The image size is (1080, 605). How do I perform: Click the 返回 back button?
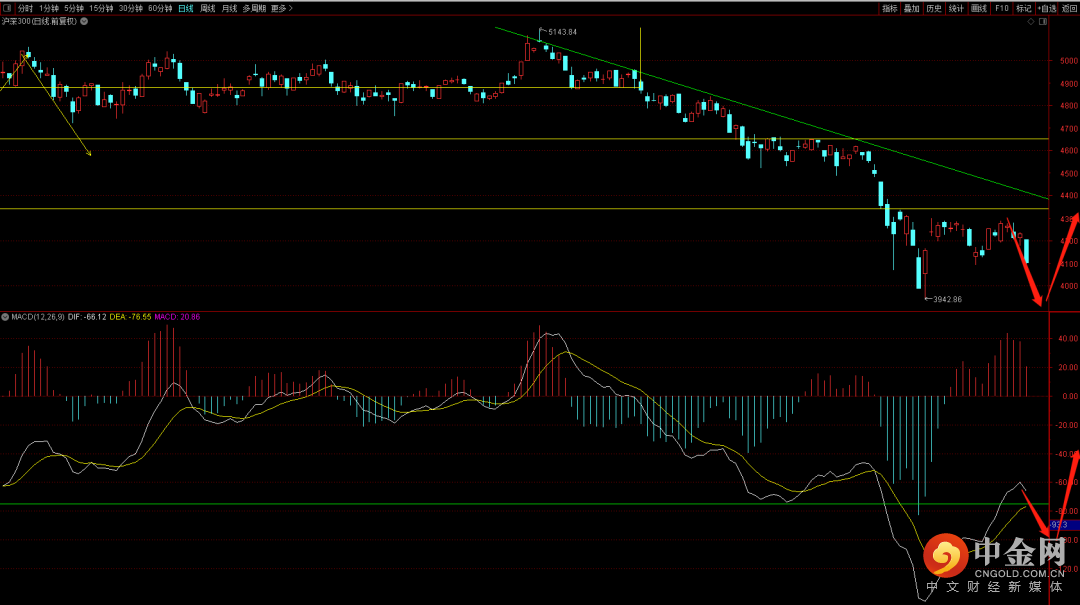coord(1069,8)
